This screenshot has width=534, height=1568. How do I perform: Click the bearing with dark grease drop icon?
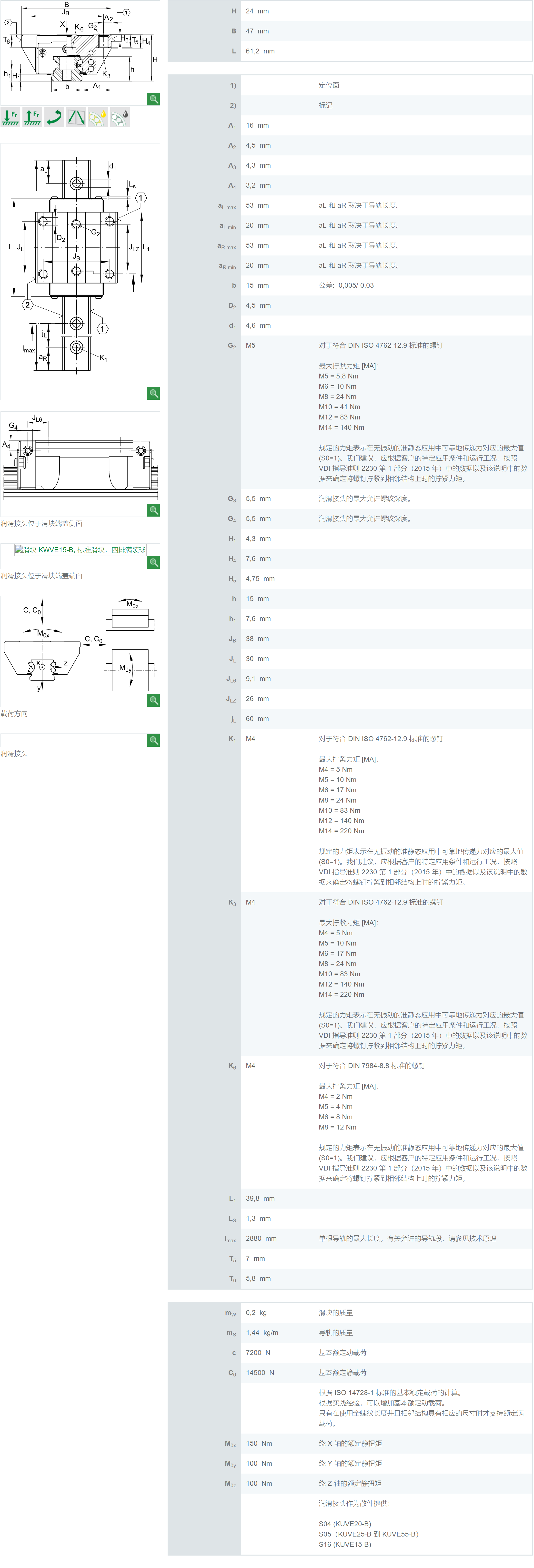tap(120, 117)
